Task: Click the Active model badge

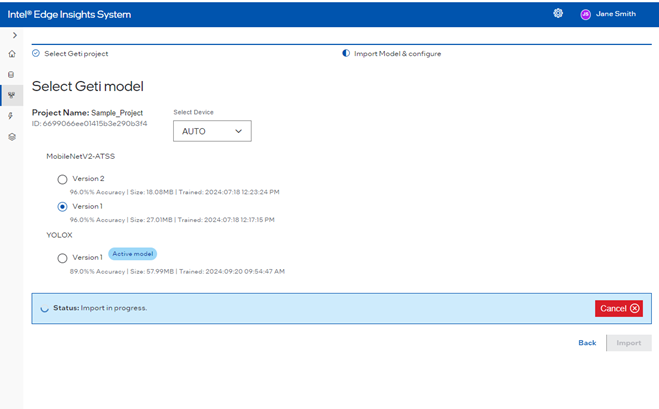Action: (x=133, y=254)
